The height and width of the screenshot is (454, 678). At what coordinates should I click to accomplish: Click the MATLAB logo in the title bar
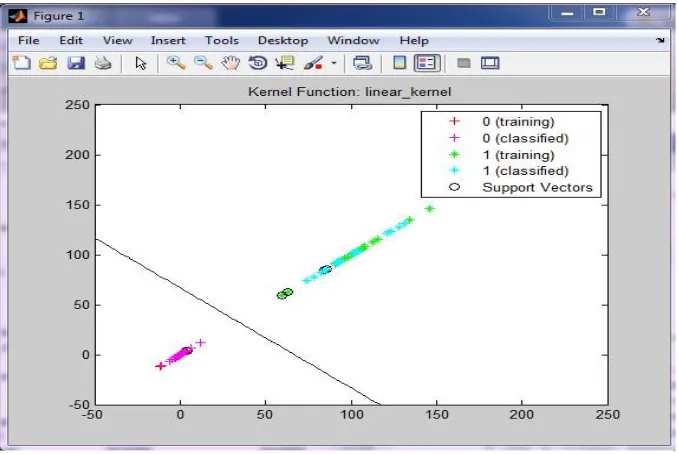point(17,16)
